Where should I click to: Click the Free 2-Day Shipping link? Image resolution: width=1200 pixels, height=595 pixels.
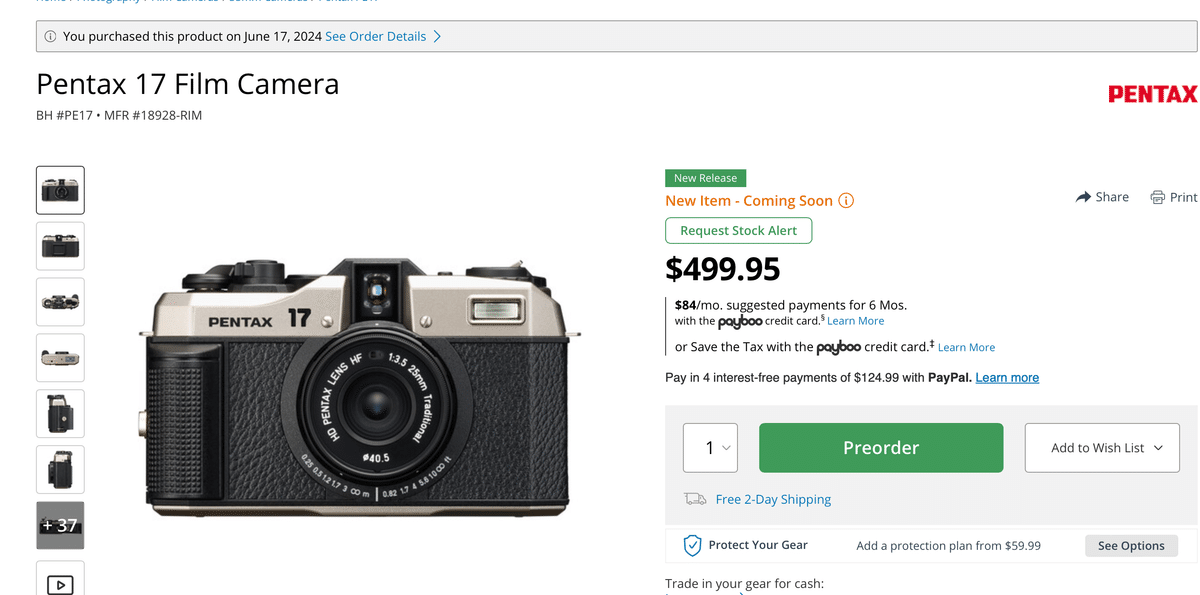click(773, 499)
